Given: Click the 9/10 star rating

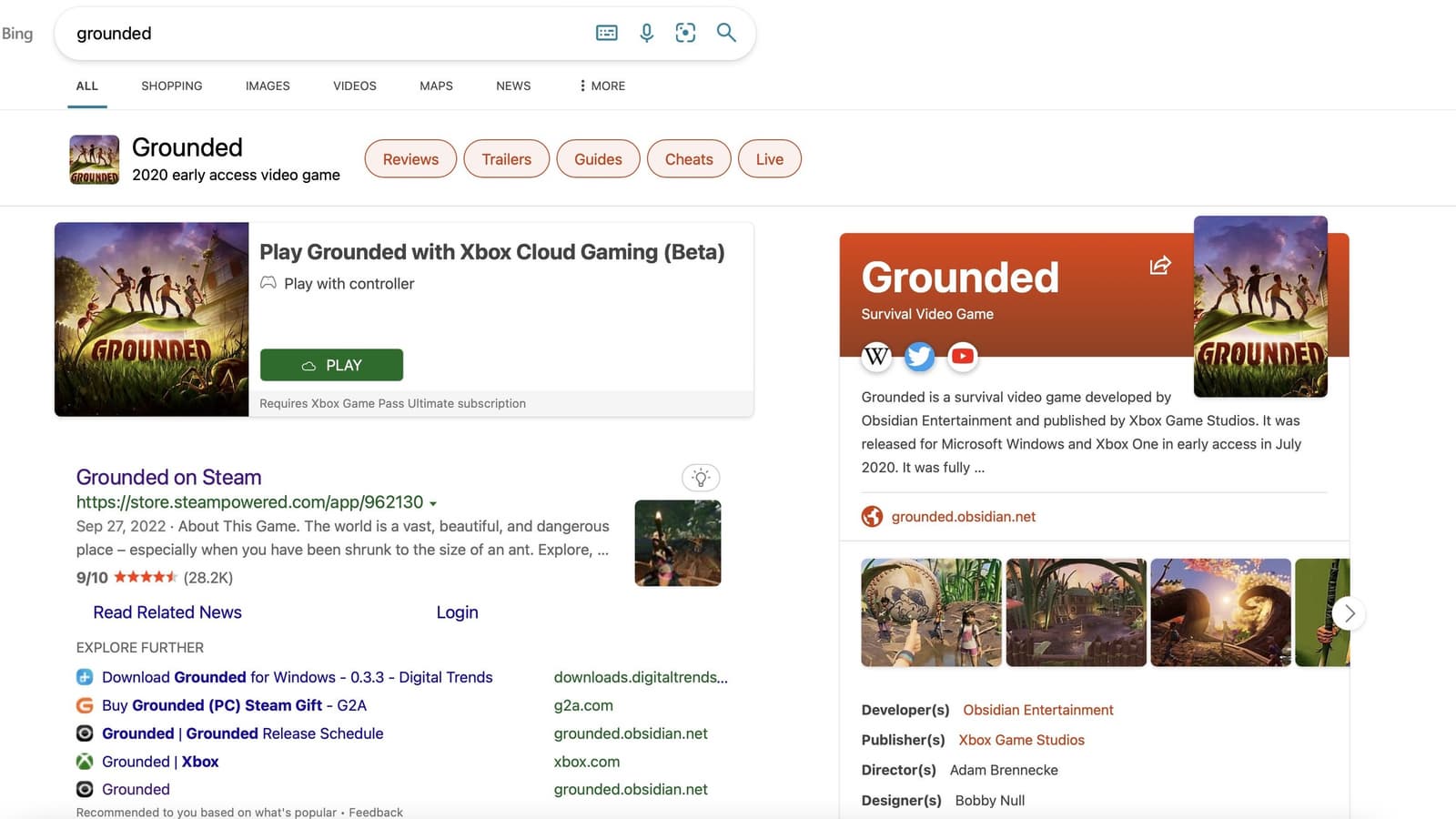Looking at the screenshot, I should click(127, 577).
